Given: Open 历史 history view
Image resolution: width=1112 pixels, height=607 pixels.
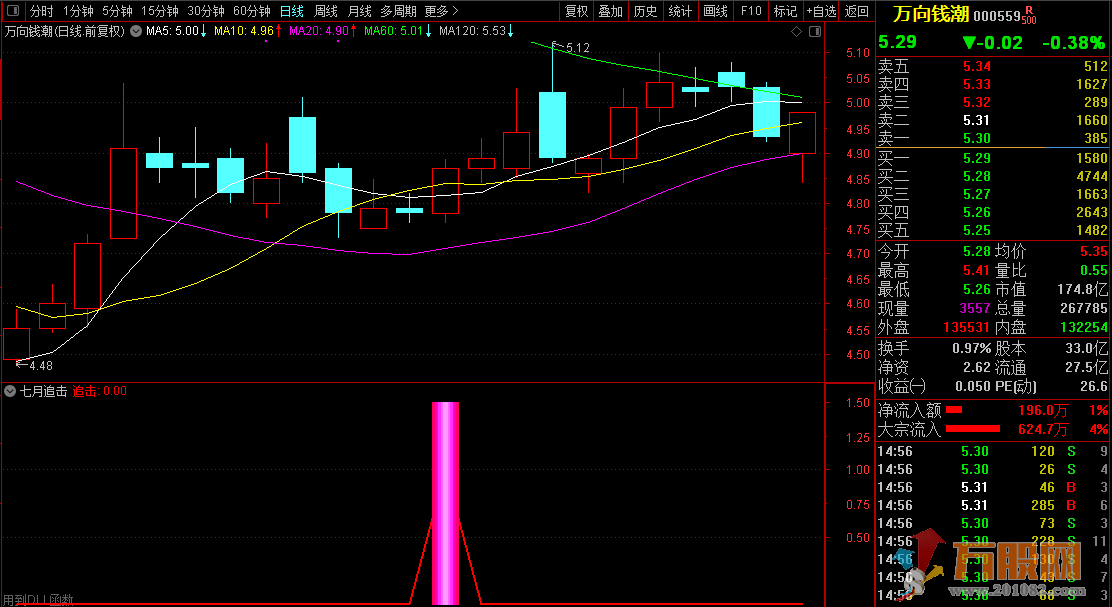Looking at the screenshot, I should coord(645,11).
